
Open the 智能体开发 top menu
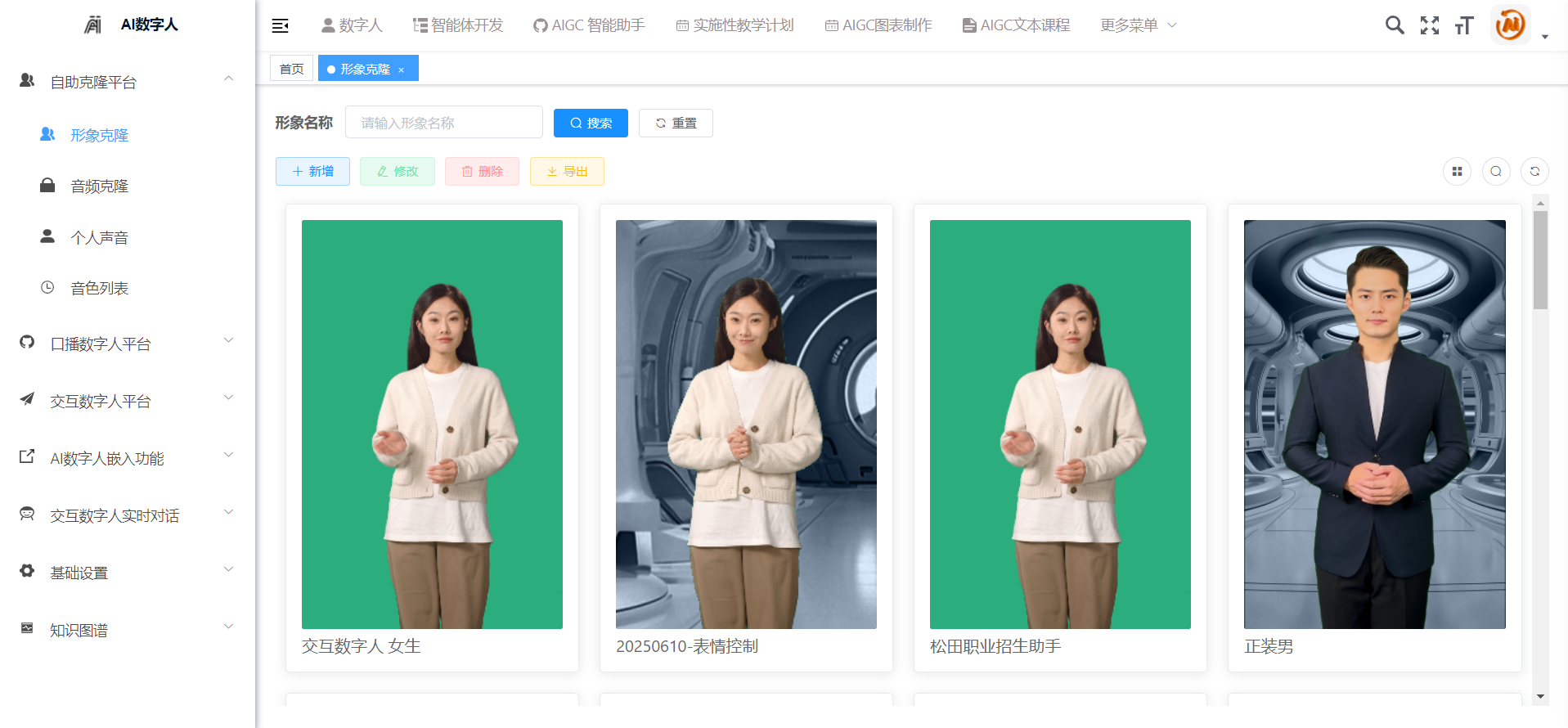pyautogui.click(x=458, y=25)
